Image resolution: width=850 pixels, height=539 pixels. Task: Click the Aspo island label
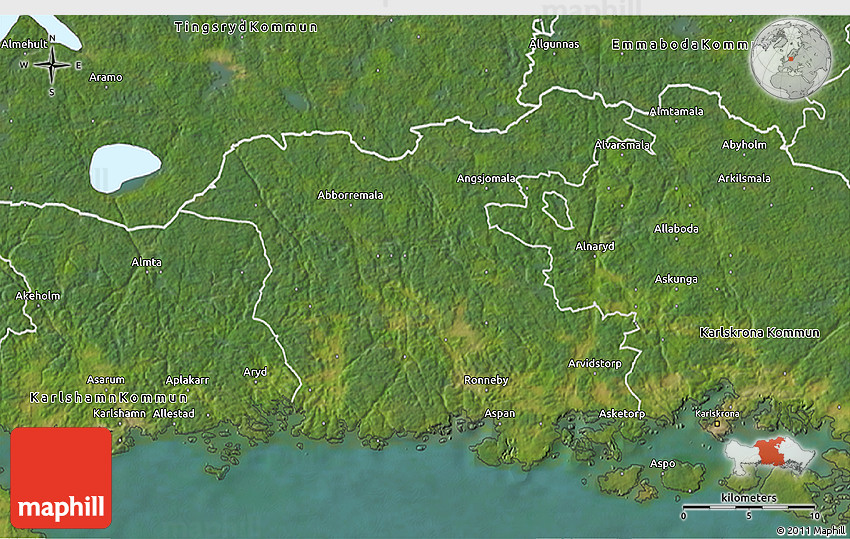tap(663, 463)
